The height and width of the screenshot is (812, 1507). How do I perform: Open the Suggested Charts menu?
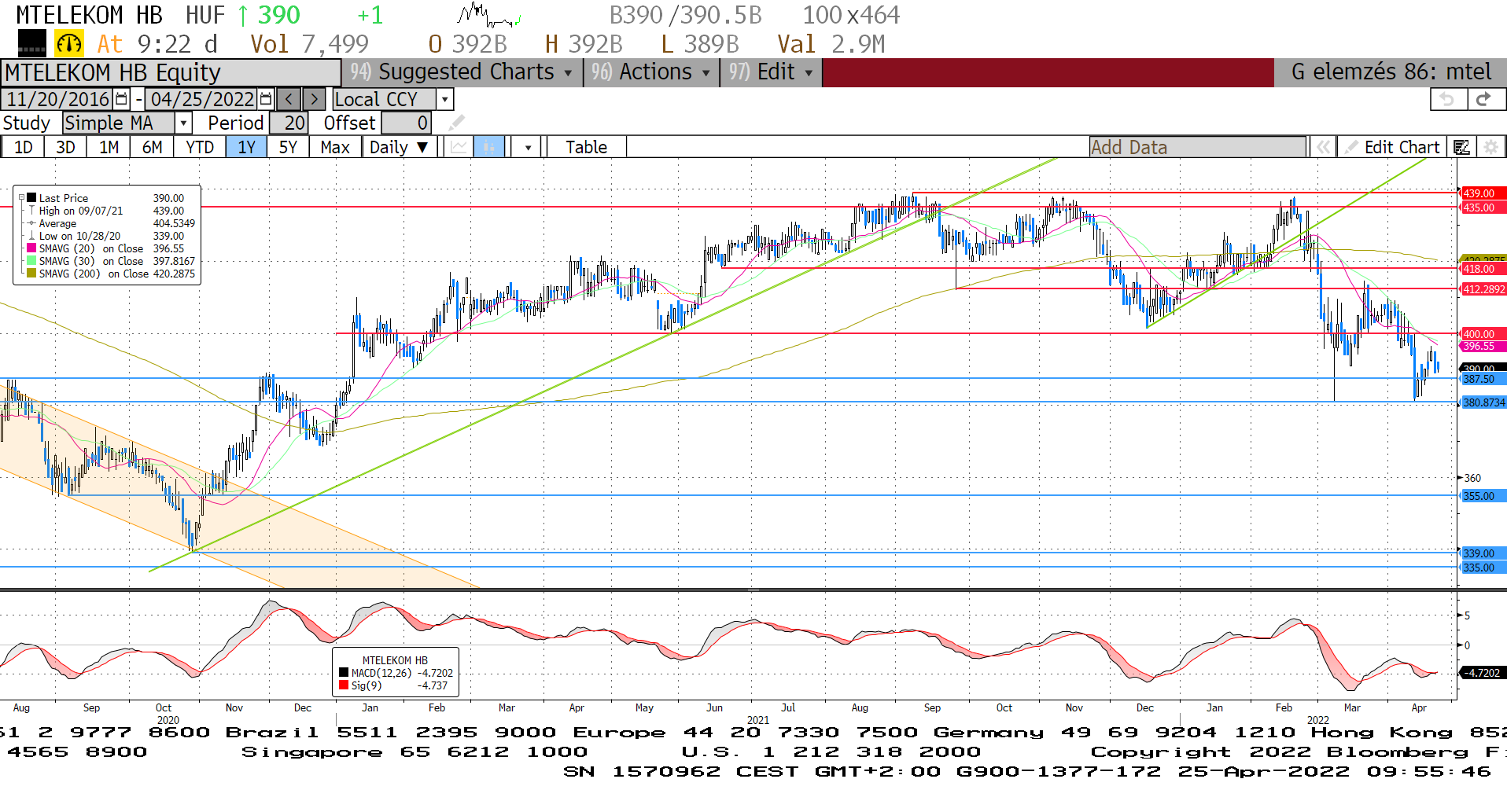pyautogui.click(x=462, y=72)
